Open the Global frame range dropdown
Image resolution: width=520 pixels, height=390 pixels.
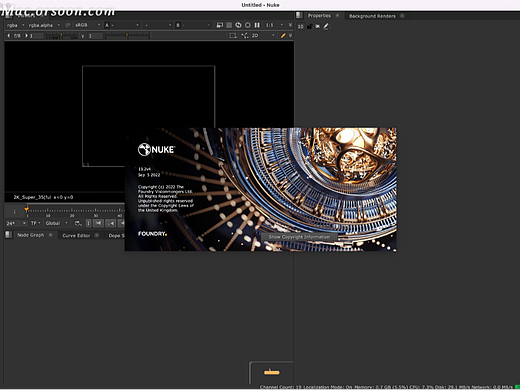pos(57,223)
